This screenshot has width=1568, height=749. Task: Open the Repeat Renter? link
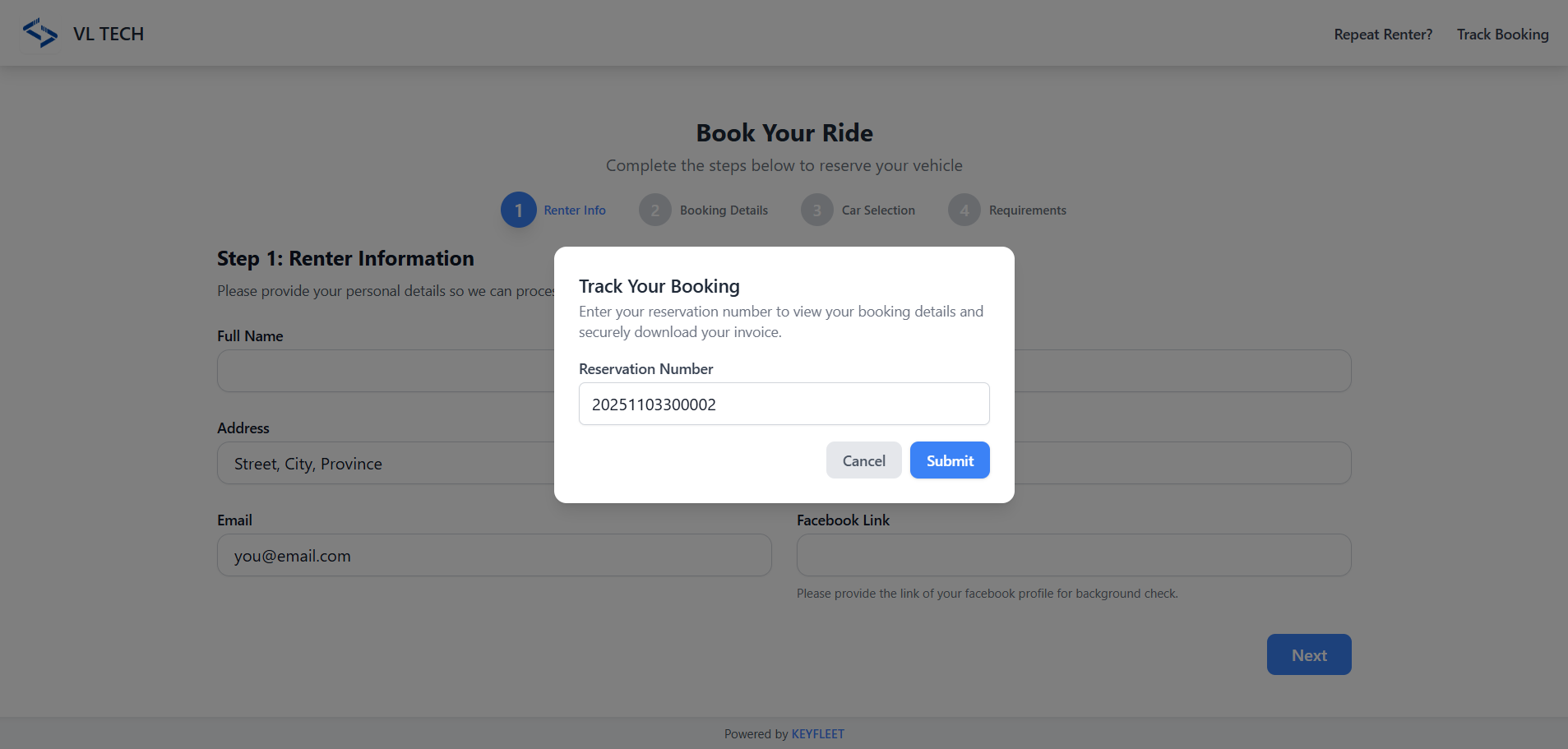pos(1383,35)
